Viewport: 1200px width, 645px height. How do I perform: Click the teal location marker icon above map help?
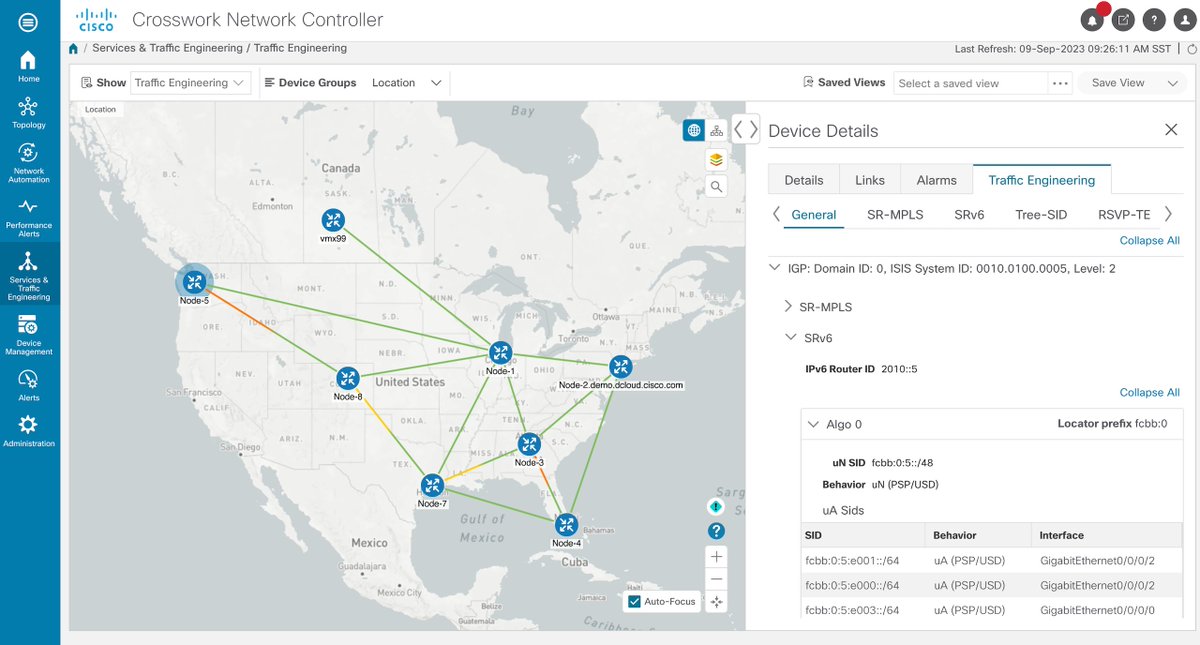716,507
